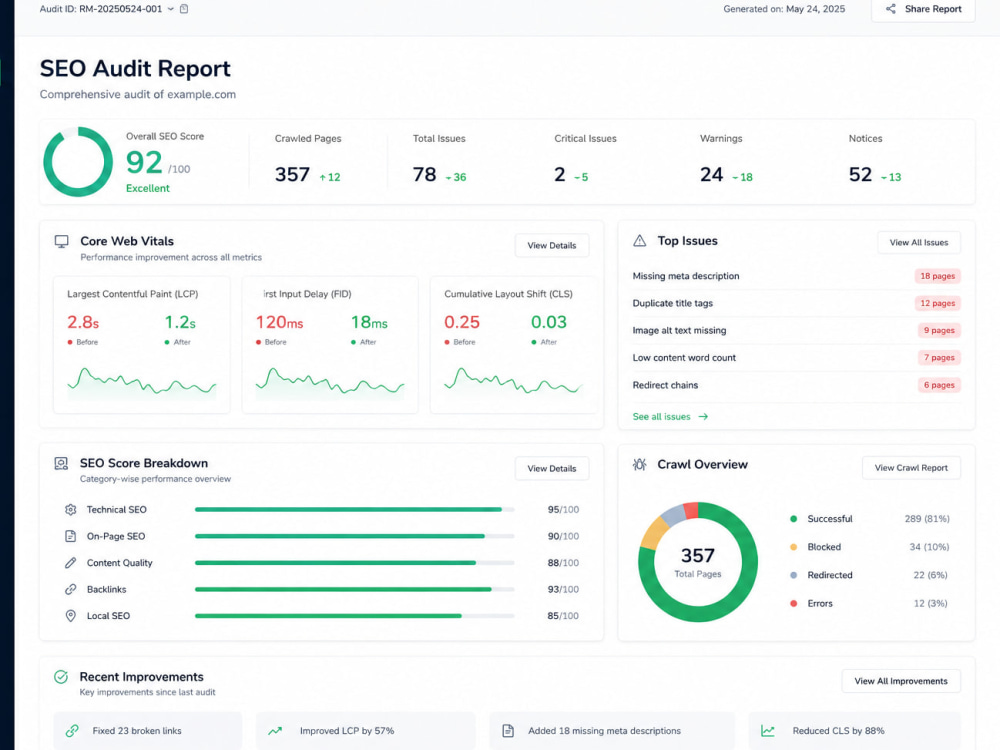Click the share icon in Share Report
This screenshot has width=1000, height=750.
pyautogui.click(x=891, y=9)
